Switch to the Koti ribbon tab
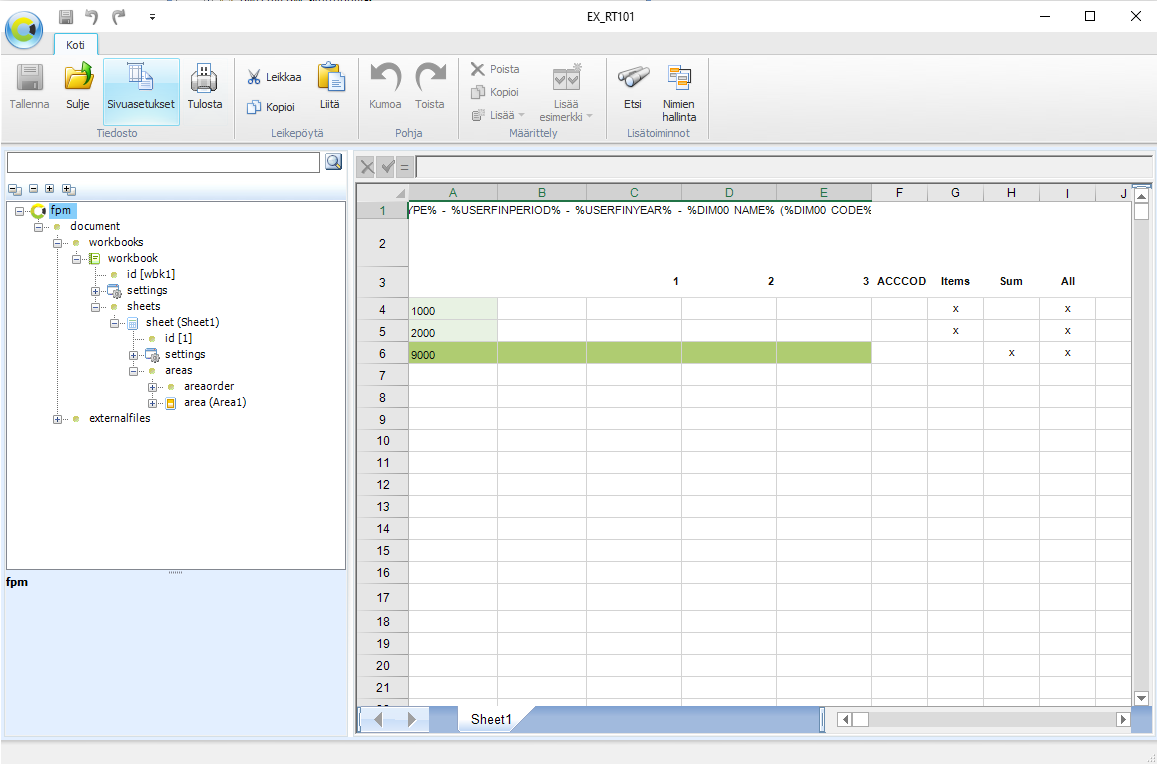 (75, 45)
